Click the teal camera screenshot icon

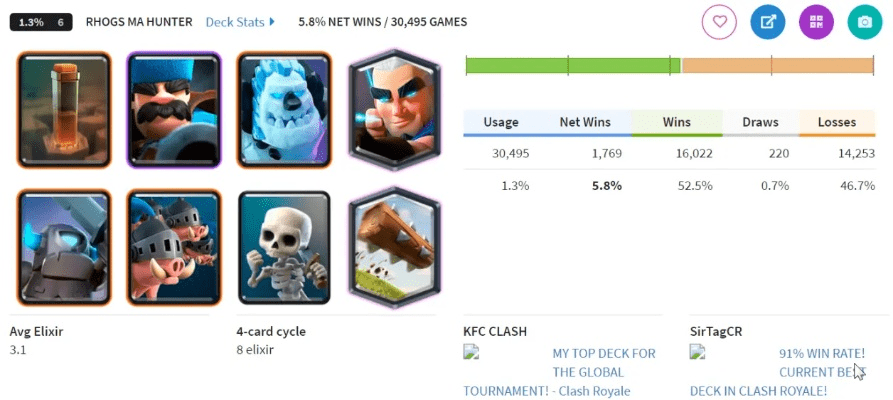(x=865, y=22)
